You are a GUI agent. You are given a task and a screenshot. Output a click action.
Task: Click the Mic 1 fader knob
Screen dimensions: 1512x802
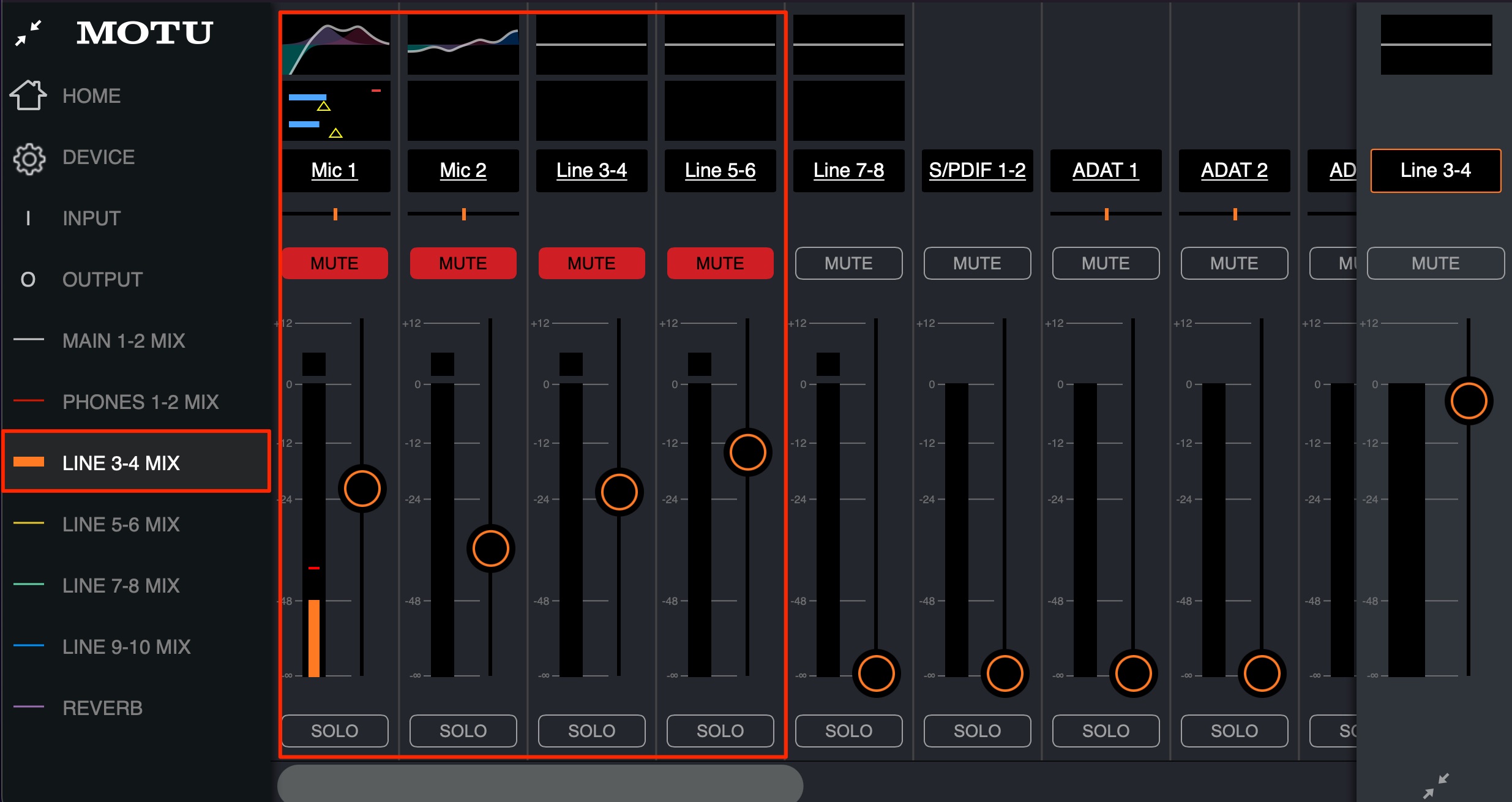[x=362, y=489]
